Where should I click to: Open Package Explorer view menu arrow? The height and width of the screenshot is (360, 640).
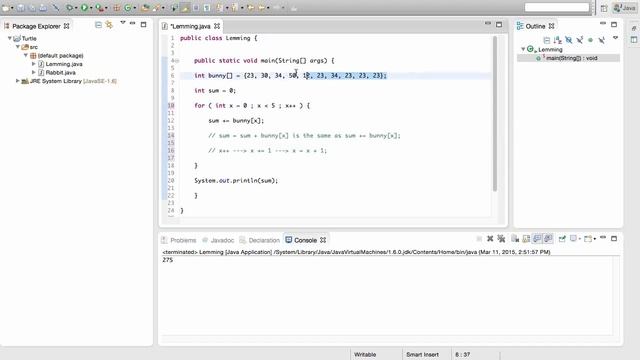[x=122, y=23]
